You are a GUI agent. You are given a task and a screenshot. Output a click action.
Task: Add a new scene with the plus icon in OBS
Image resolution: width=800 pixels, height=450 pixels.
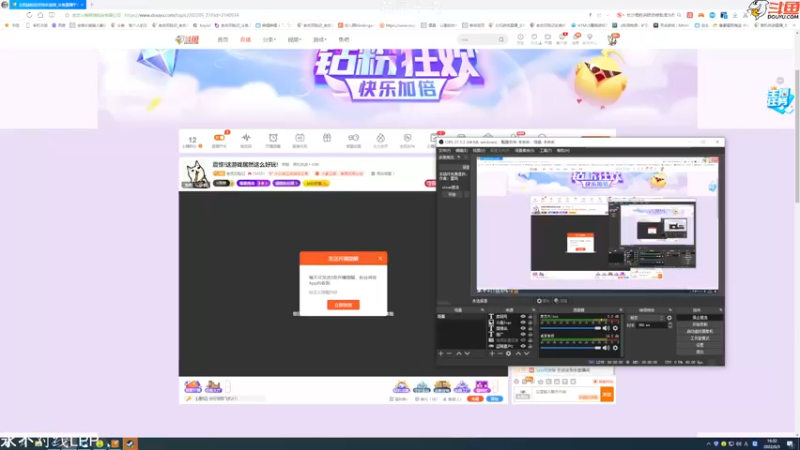point(440,354)
